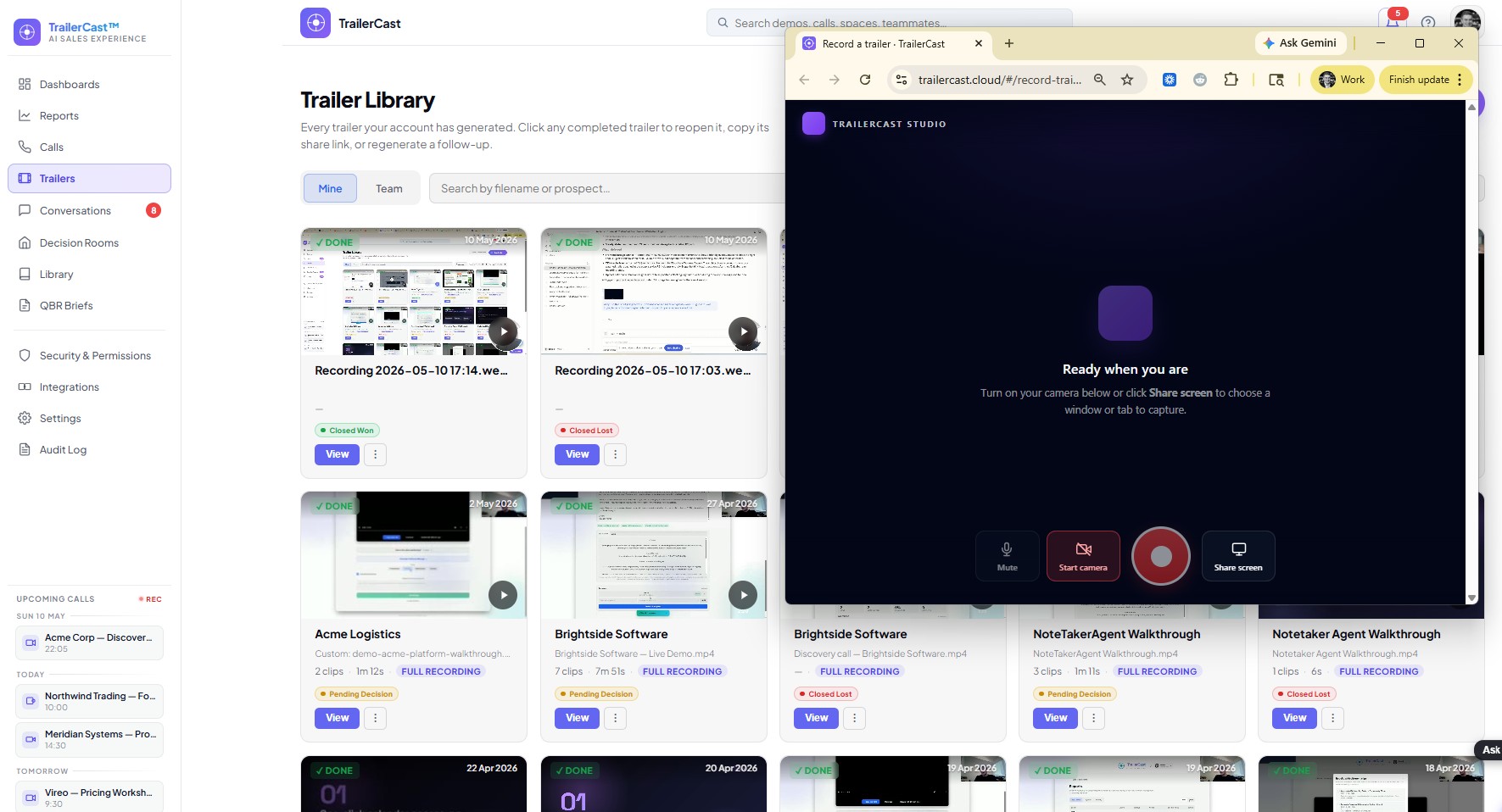Open Conversations in the sidebar

89,210
